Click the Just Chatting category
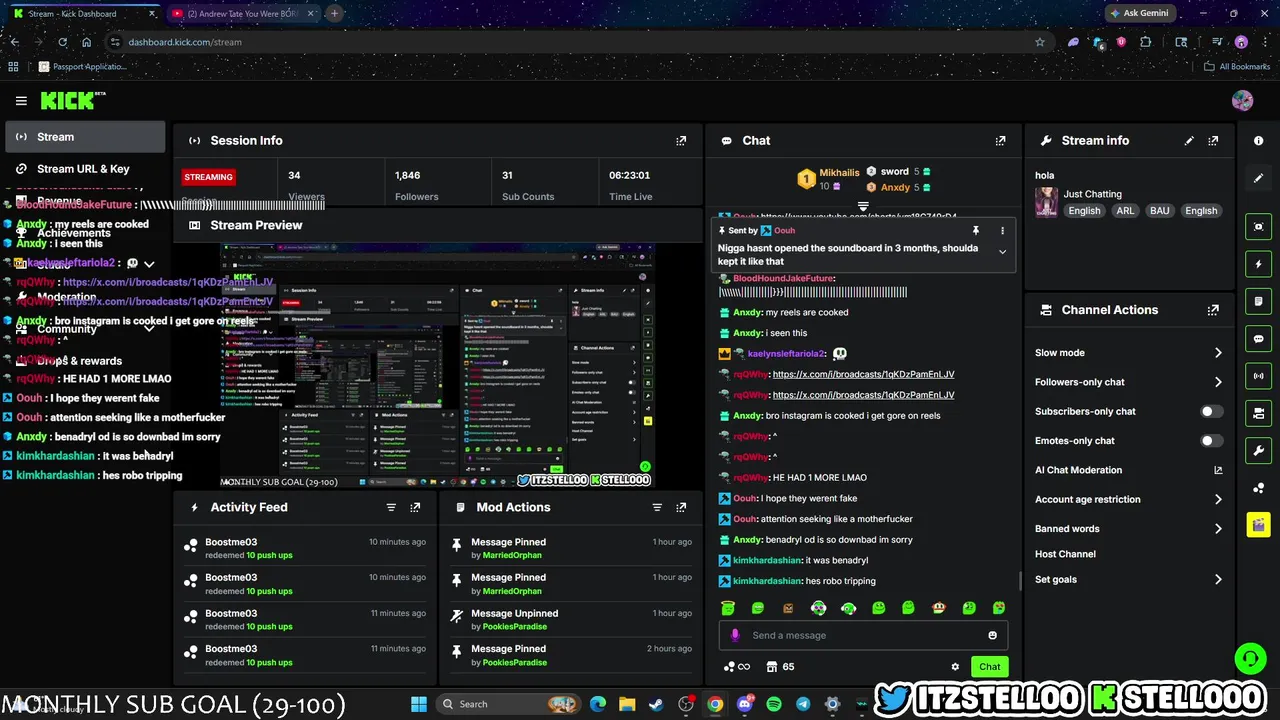 [1092, 194]
